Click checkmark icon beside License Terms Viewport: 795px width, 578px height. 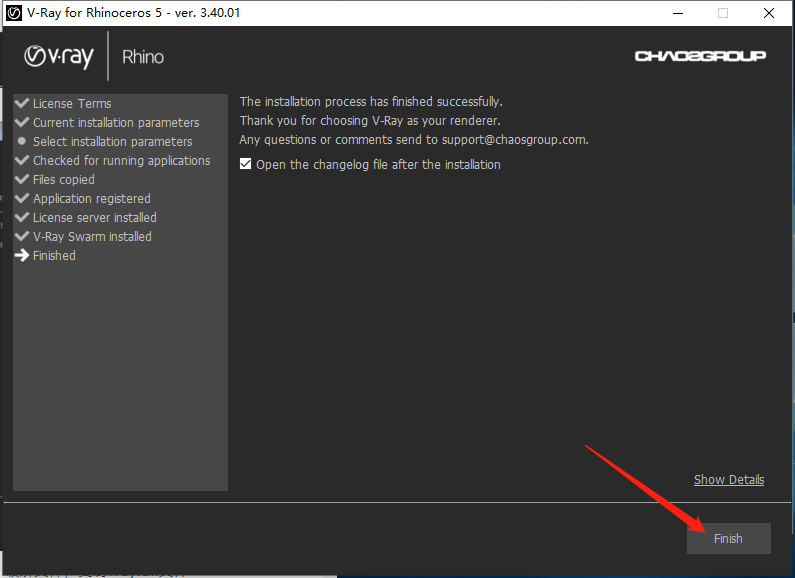(x=22, y=103)
